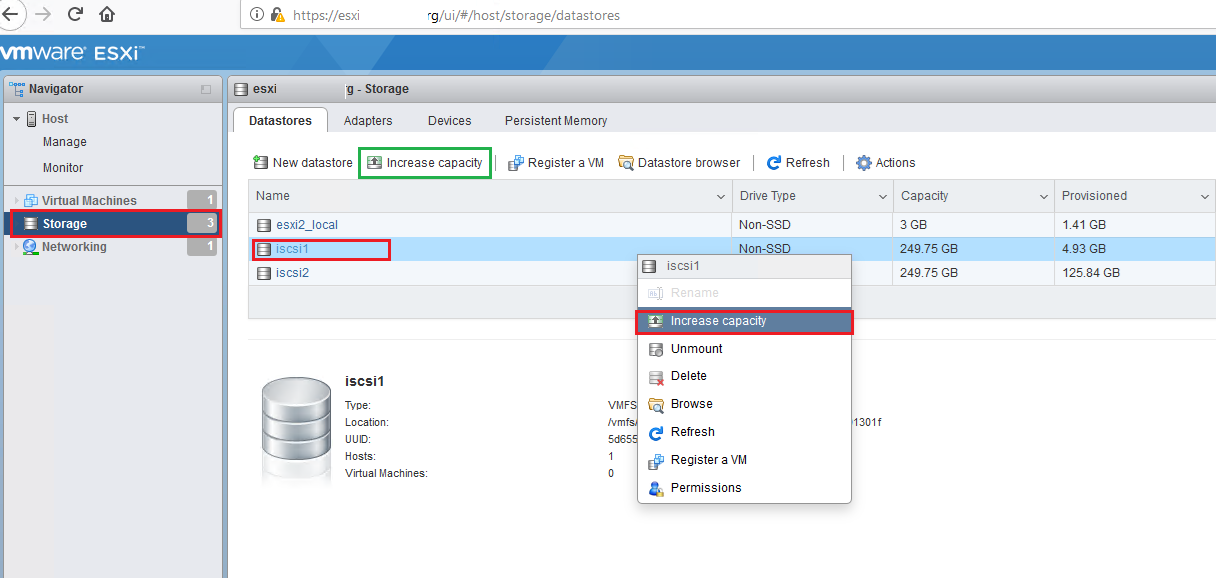
Task: Collapse the Navigator panel with the corner icon
Action: point(206,89)
